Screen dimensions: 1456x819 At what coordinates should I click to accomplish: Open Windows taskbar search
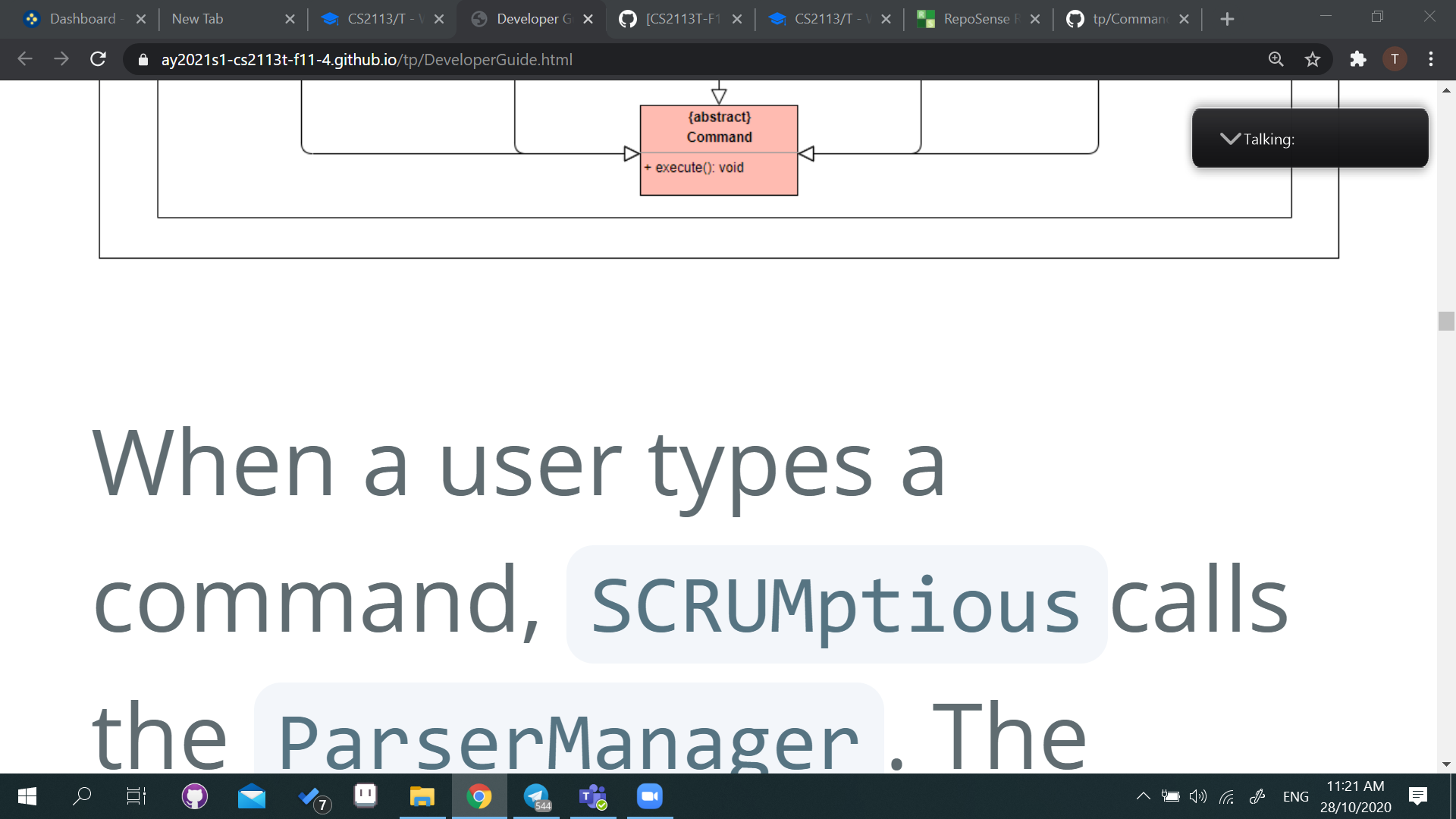pyautogui.click(x=82, y=796)
